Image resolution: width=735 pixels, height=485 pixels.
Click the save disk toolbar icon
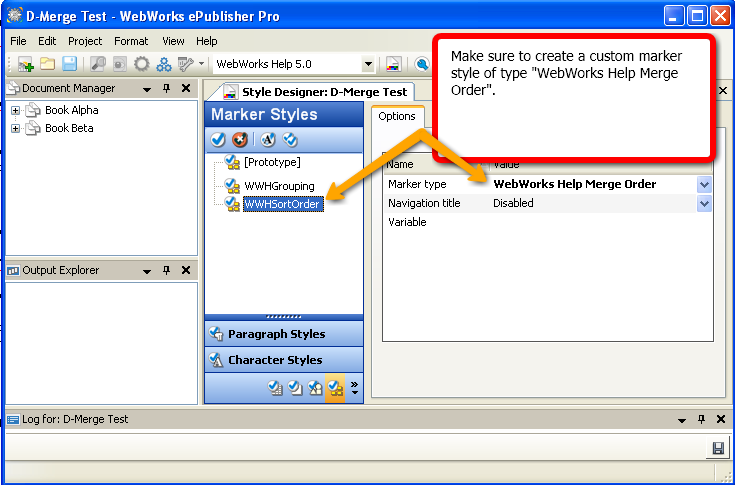click(x=69, y=64)
